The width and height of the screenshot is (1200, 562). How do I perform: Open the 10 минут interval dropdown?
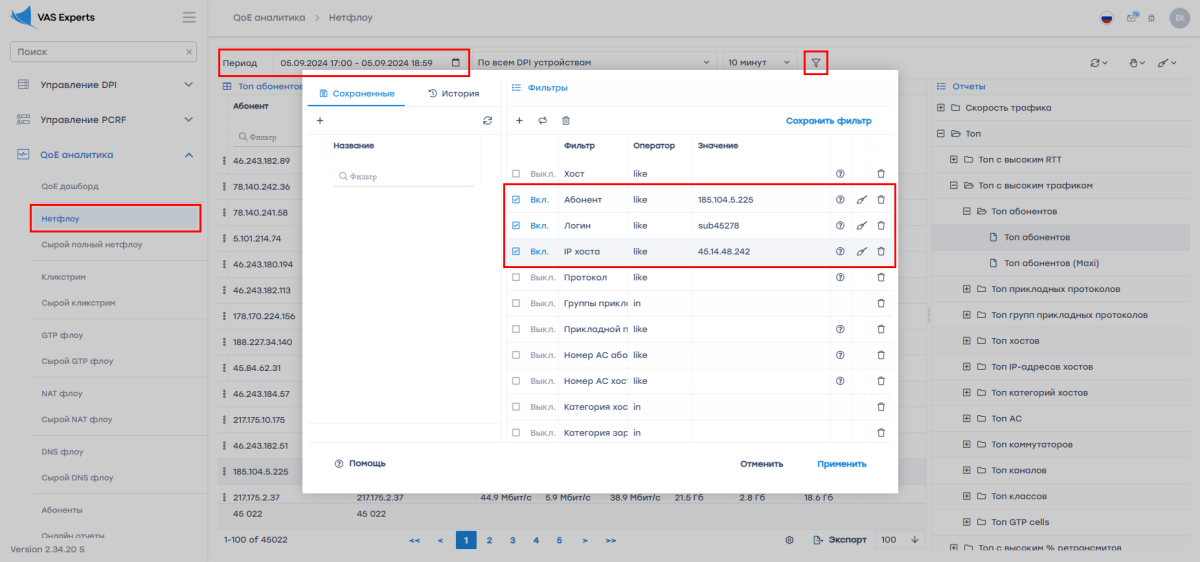pos(758,63)
